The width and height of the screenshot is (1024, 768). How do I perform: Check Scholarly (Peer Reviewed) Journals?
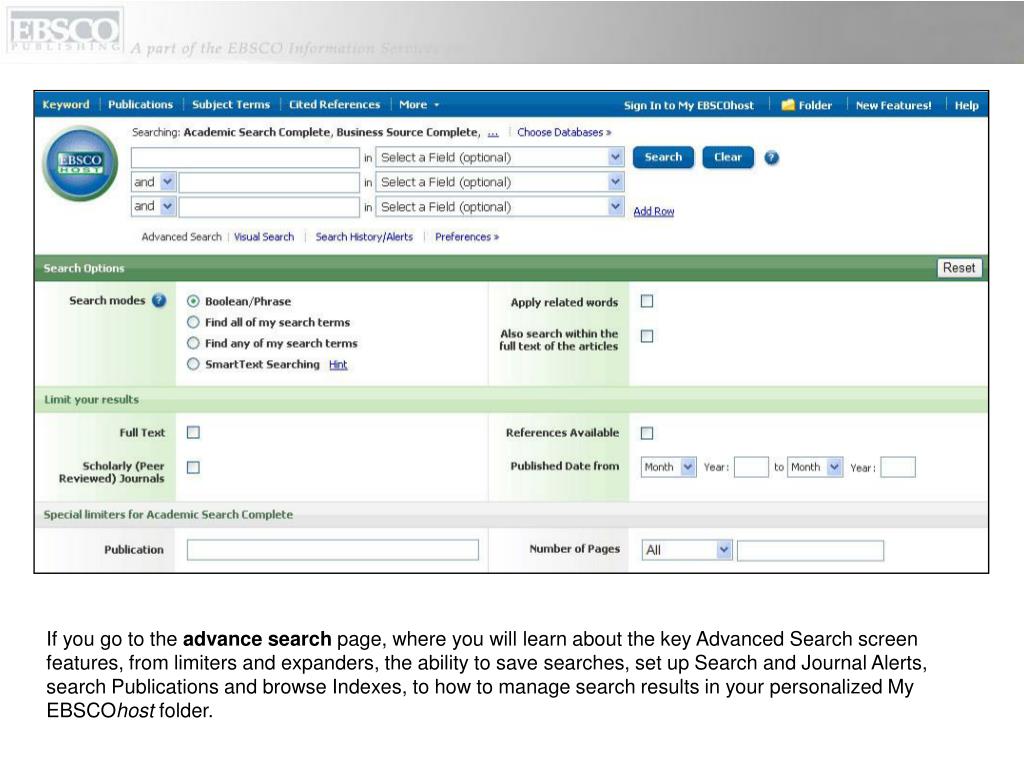(193, 468)
